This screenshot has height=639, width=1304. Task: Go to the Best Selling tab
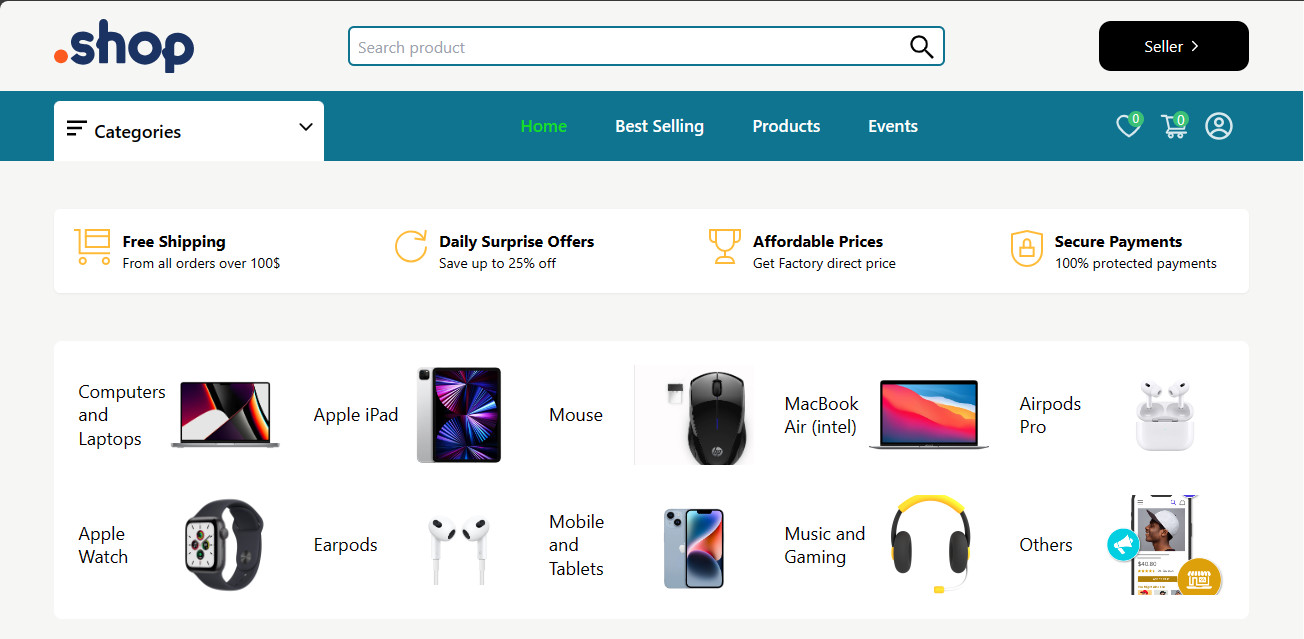pos(659,126)
